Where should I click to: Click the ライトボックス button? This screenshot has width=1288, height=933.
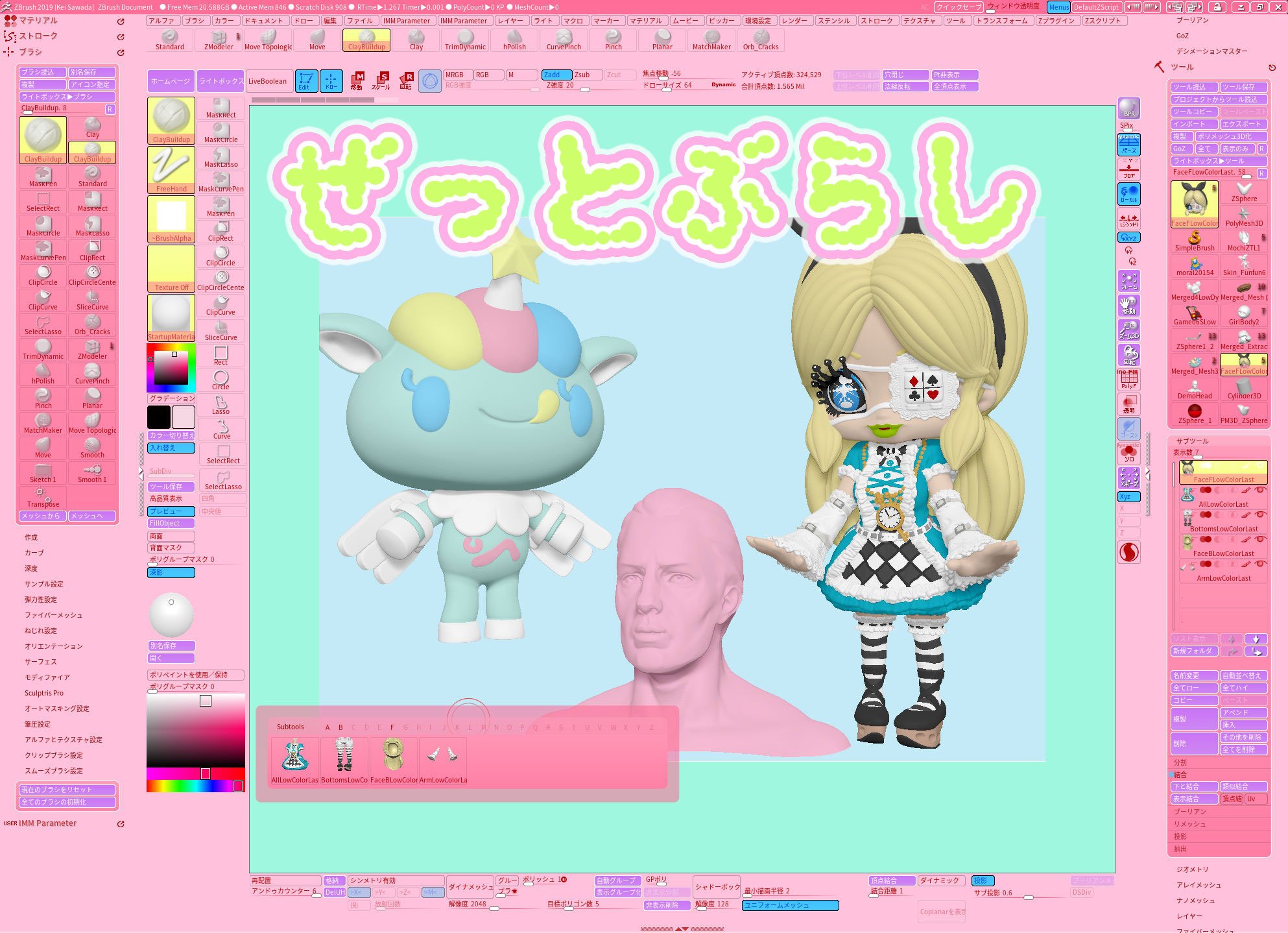pos(221,81)
